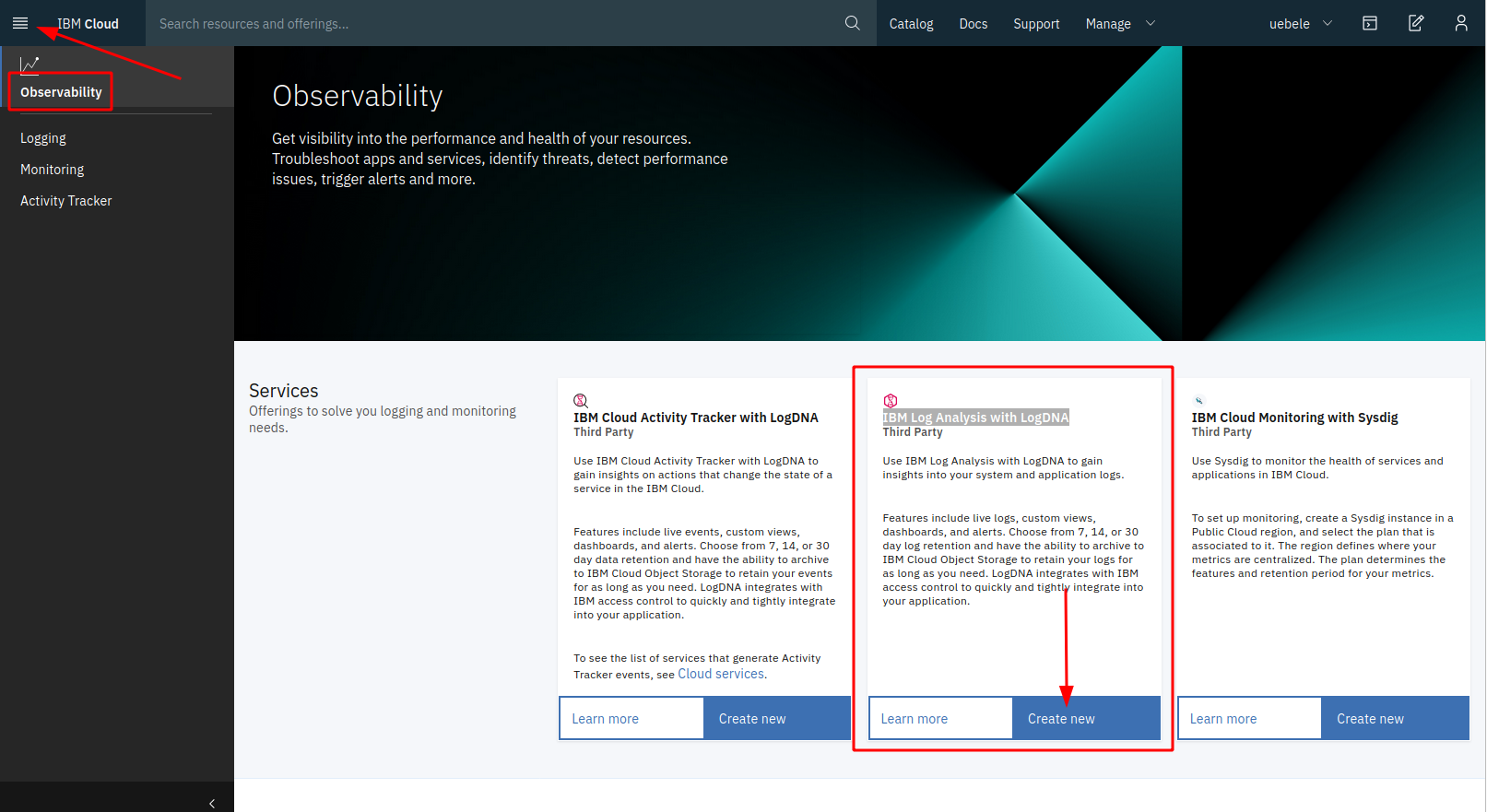Click the IBM Cloud Activity Tracker with LogDNA title
The width and height of the screenshot is (1487, 812).
coord(696,418)
